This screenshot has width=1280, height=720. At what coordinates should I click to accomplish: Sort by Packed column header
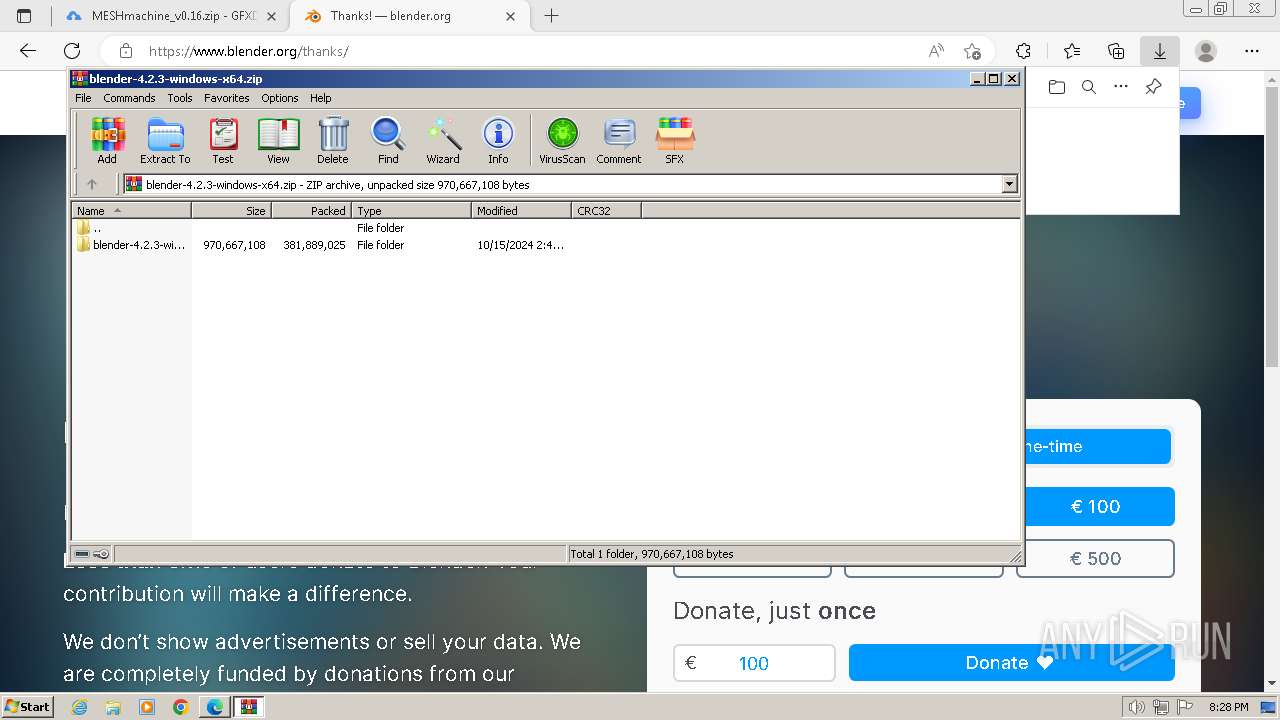click(311, 210)
